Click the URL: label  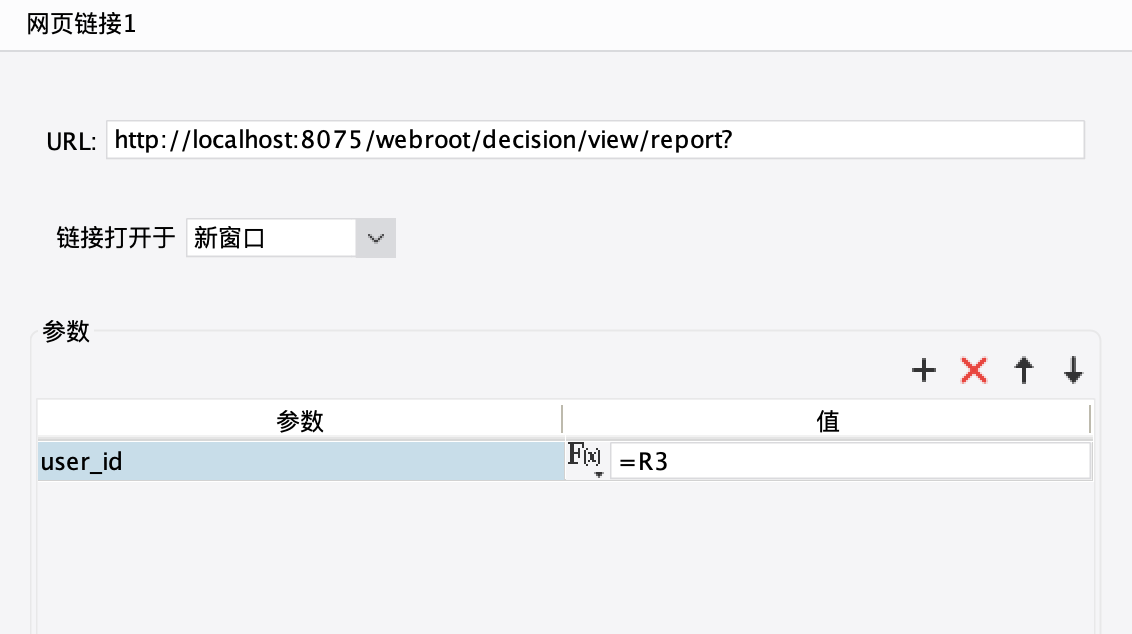tap(71, 141)
